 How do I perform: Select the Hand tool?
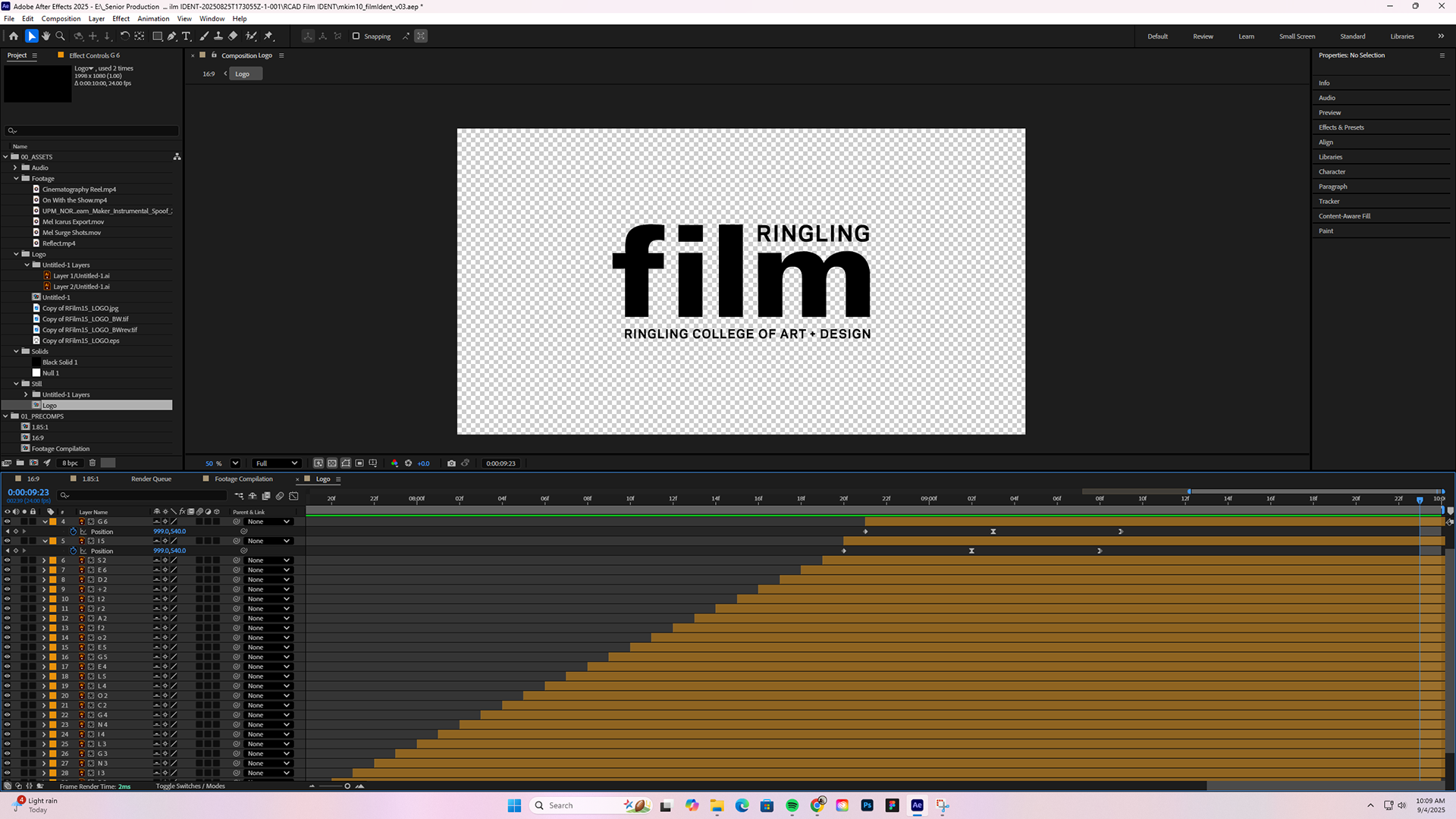pos(46,36)
